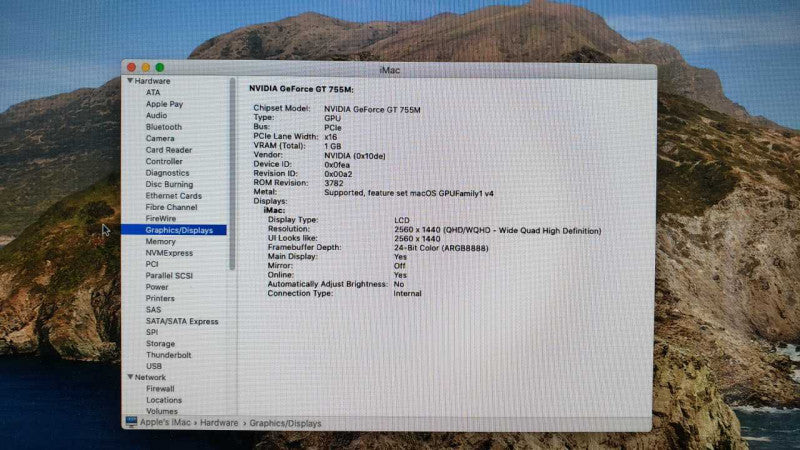This screenshot has width=800, height=450.
Task: Select the Hardware category label
Action: pos(152,81)
